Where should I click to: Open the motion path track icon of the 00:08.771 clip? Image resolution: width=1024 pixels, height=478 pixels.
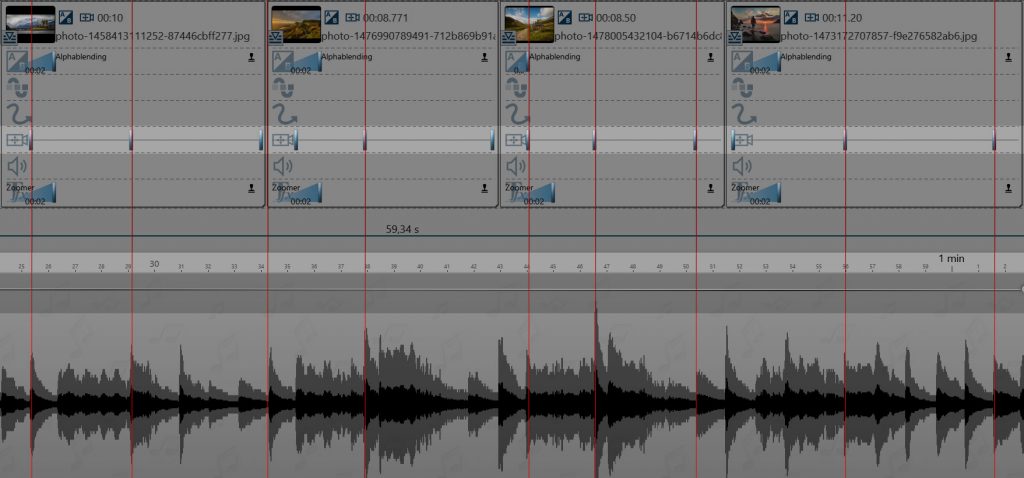pyautogui.click(x=285, y=114)
